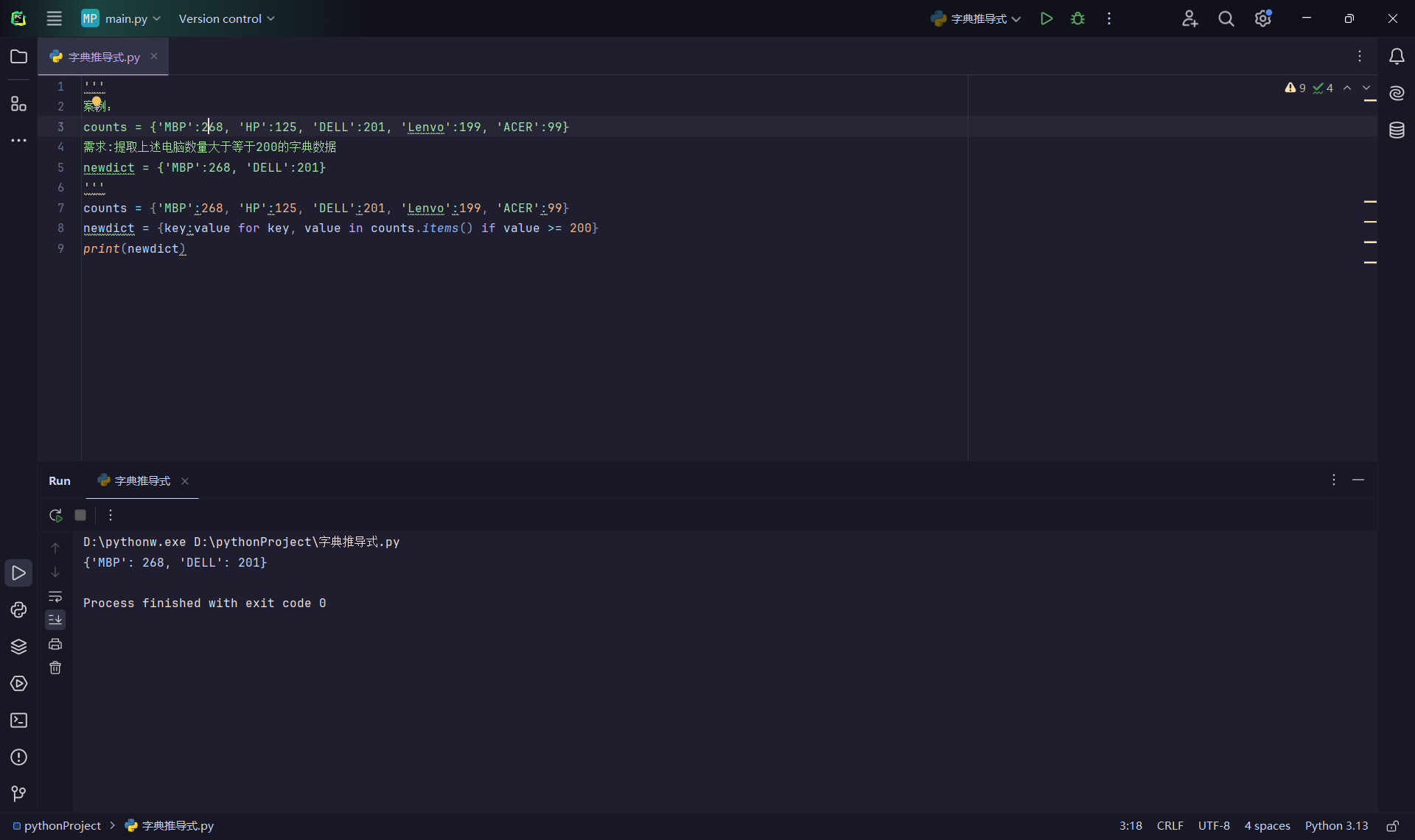Image resolution: width=1415 pixels, height=840 pixels.
Task: Click the Python 3.13 interpreter selector
Action: [1335, 826]
